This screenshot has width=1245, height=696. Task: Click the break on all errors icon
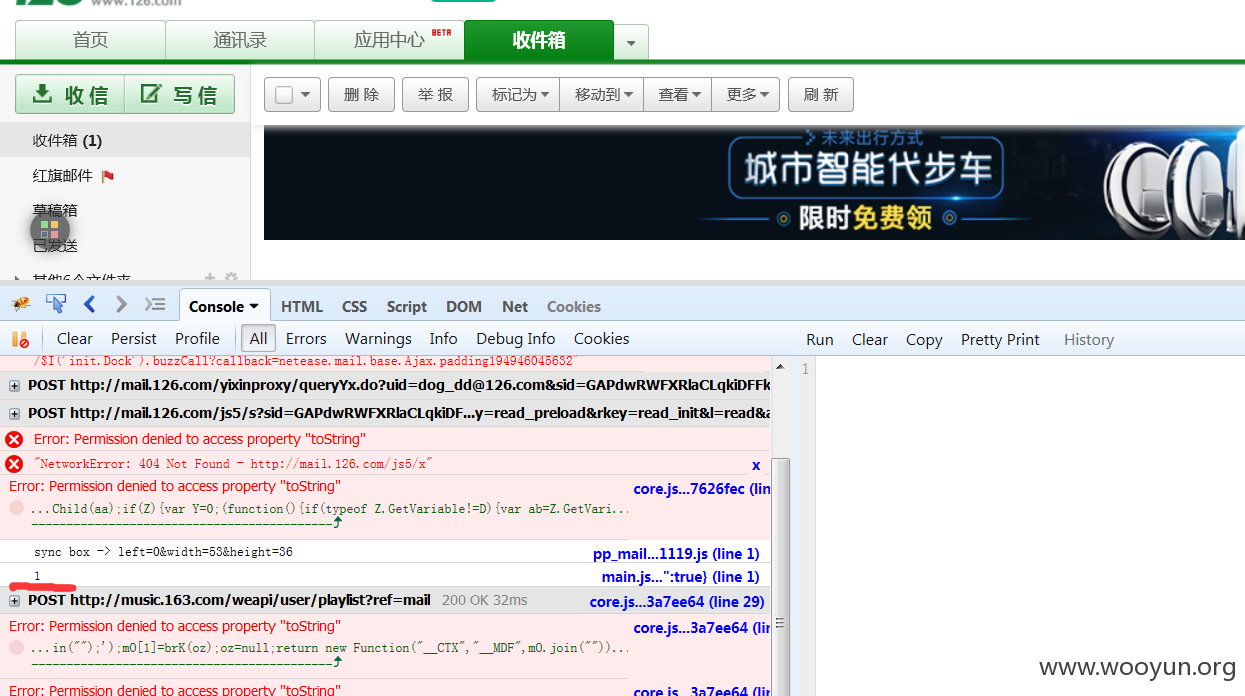20,339
